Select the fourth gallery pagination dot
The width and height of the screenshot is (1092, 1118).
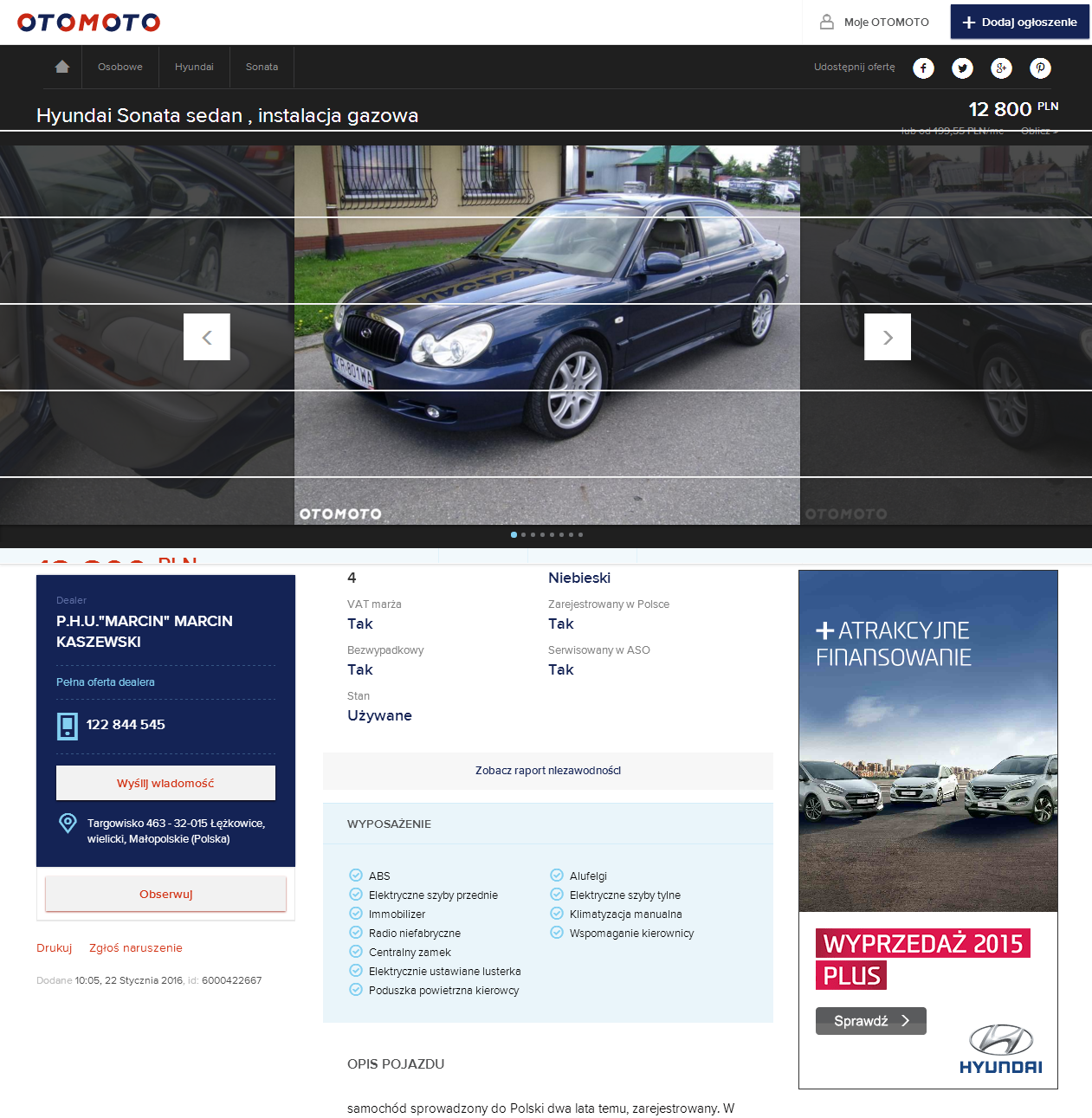click(542, 534)
